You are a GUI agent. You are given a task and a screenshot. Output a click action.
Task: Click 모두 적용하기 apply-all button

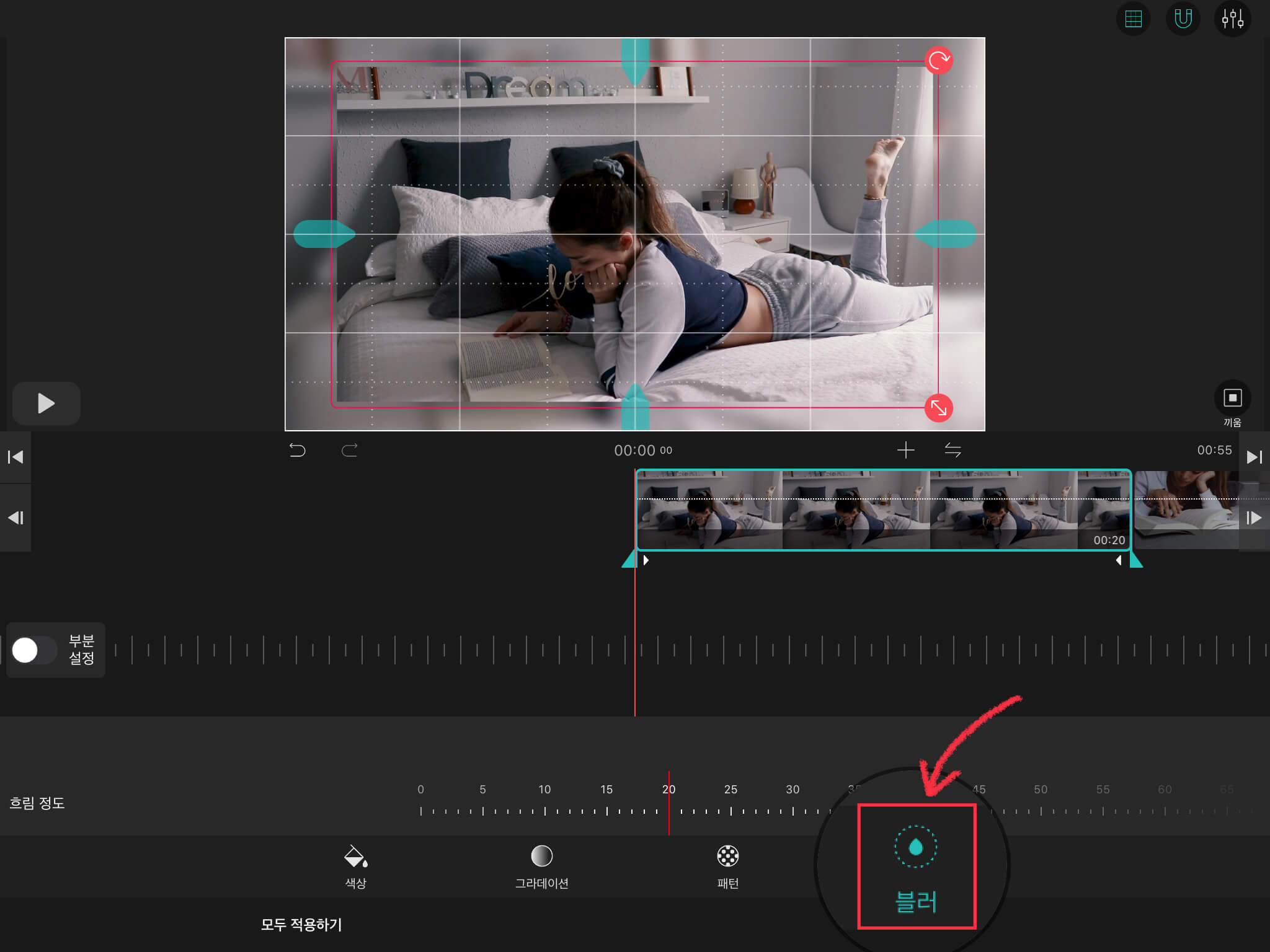coord(301,924)
